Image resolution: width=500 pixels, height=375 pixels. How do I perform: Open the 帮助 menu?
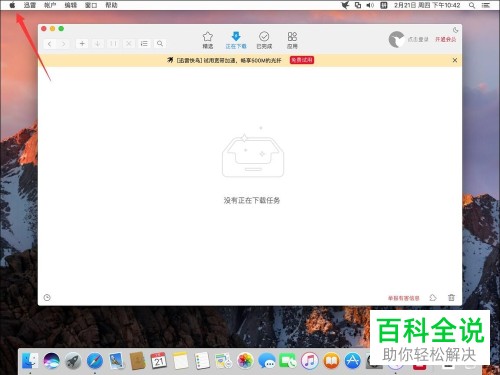(111, 5)
